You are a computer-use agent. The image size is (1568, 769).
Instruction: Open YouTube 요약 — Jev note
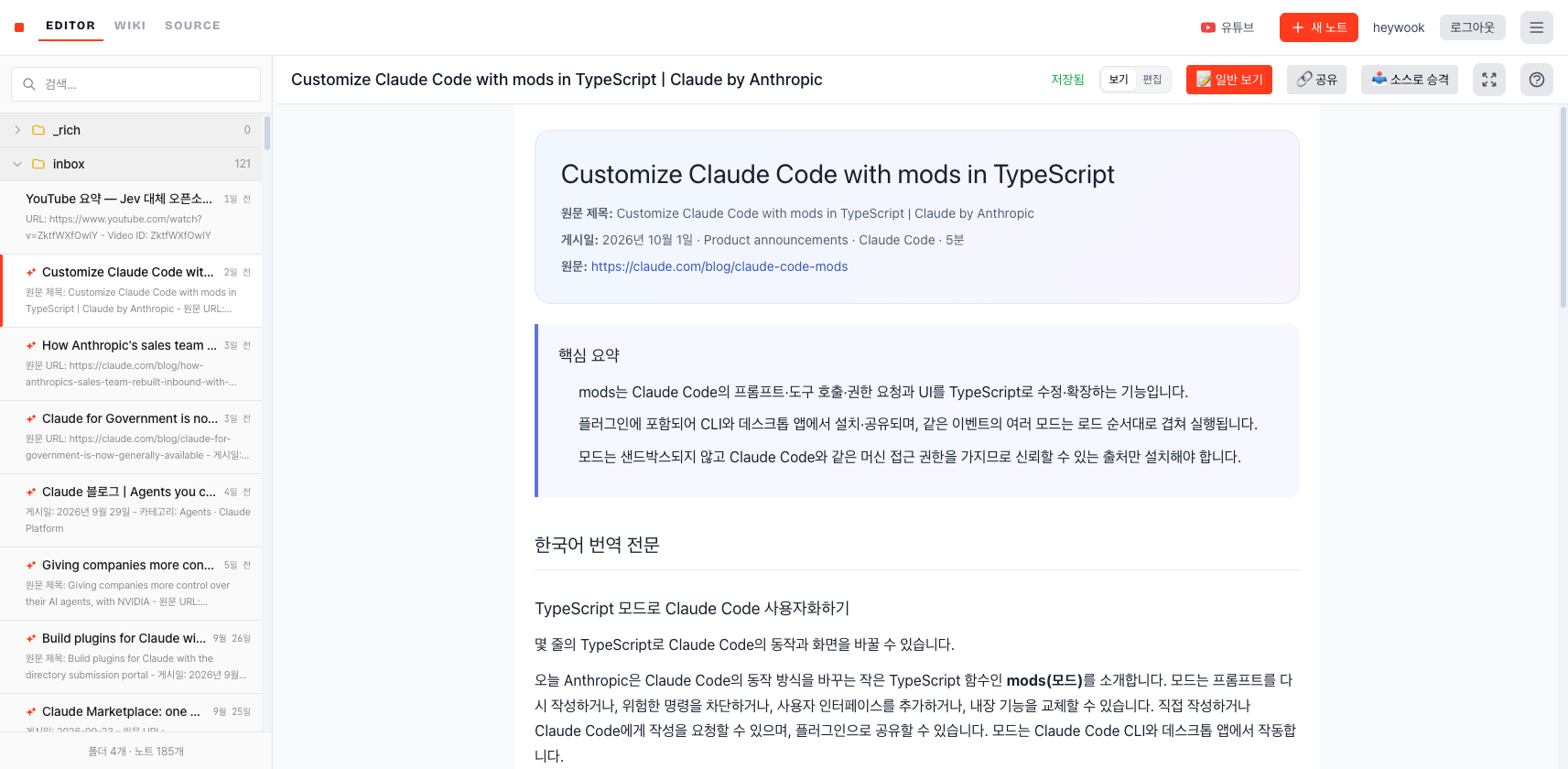pyautogui.click(x=131, y=217)
